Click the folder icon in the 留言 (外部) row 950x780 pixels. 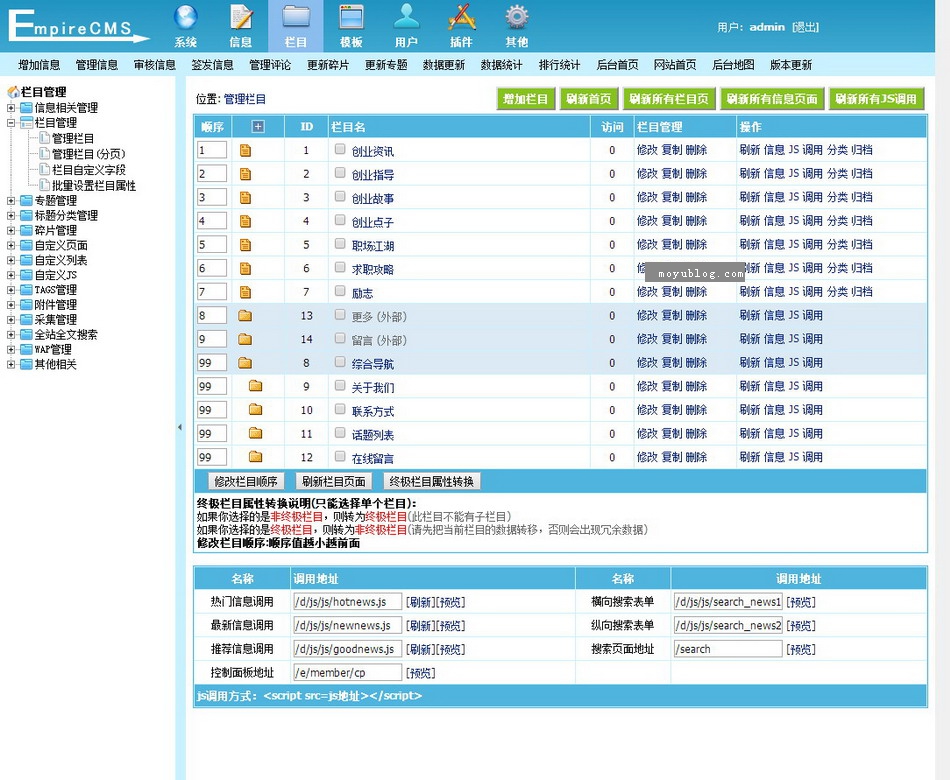[245, 339]
